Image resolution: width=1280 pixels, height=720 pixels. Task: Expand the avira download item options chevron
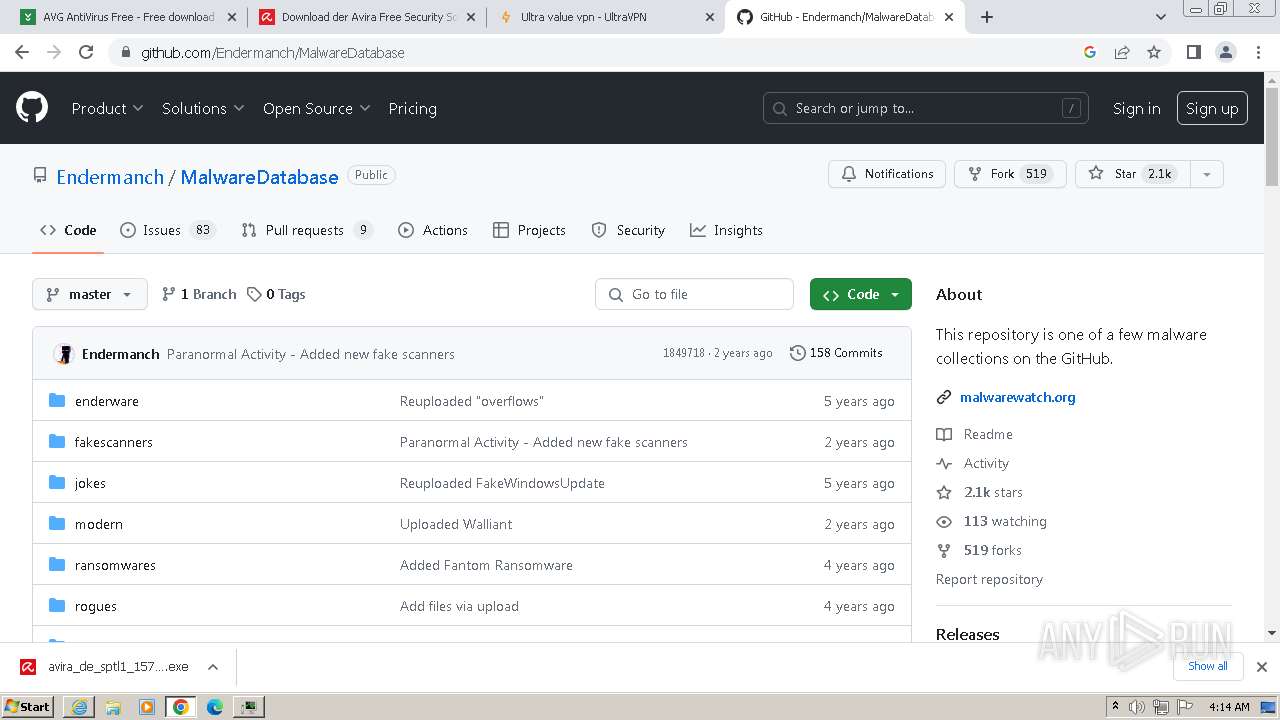213,667
